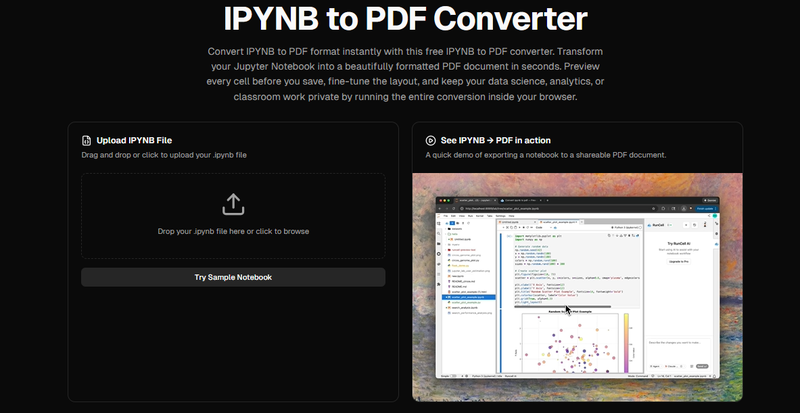Try the Sample Notebook button
800x413 pixels.
[233, 277]
